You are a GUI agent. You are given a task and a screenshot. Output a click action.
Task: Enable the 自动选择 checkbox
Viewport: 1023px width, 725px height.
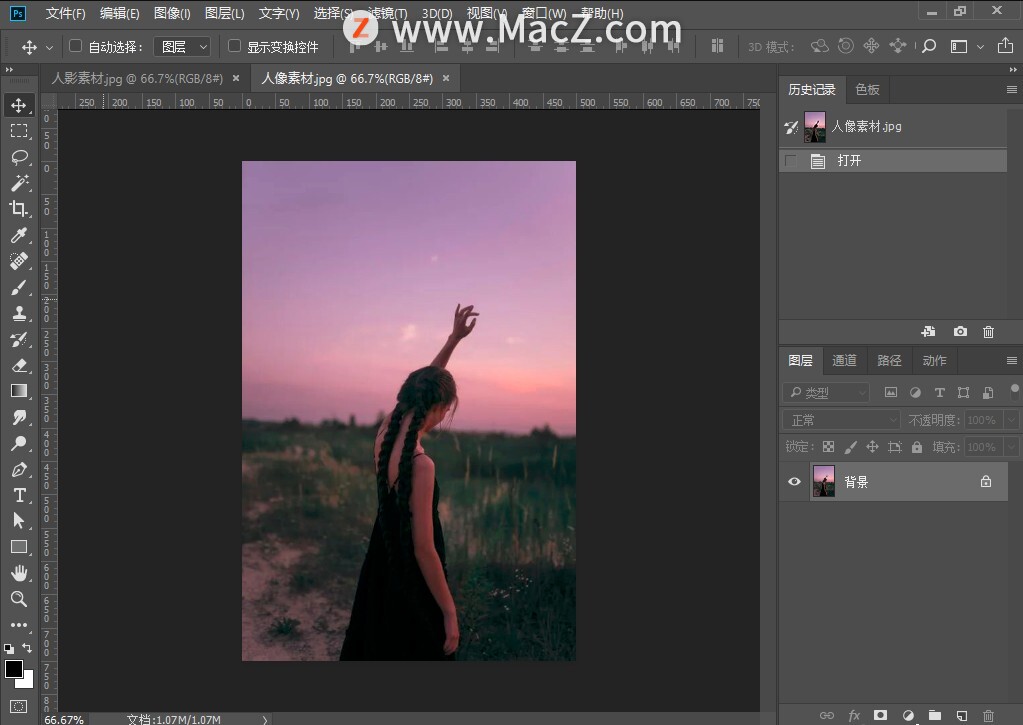point(75,46)
